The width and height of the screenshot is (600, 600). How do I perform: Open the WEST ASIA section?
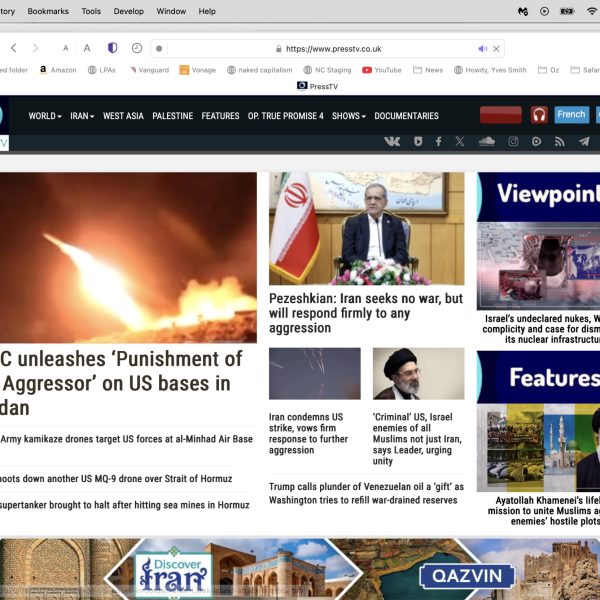tap(123, 116)
